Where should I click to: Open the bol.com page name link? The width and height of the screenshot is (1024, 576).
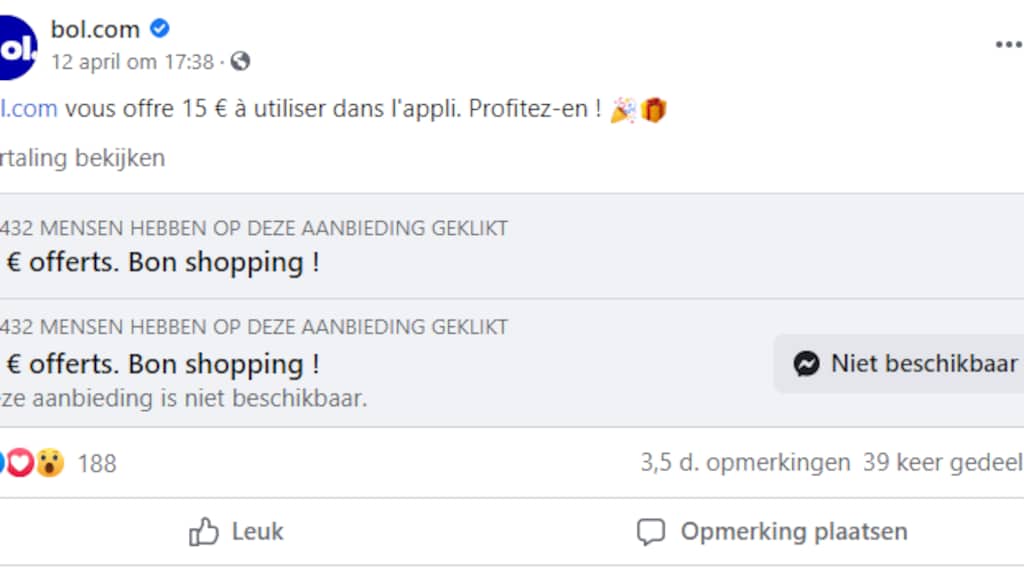(95, 29)
